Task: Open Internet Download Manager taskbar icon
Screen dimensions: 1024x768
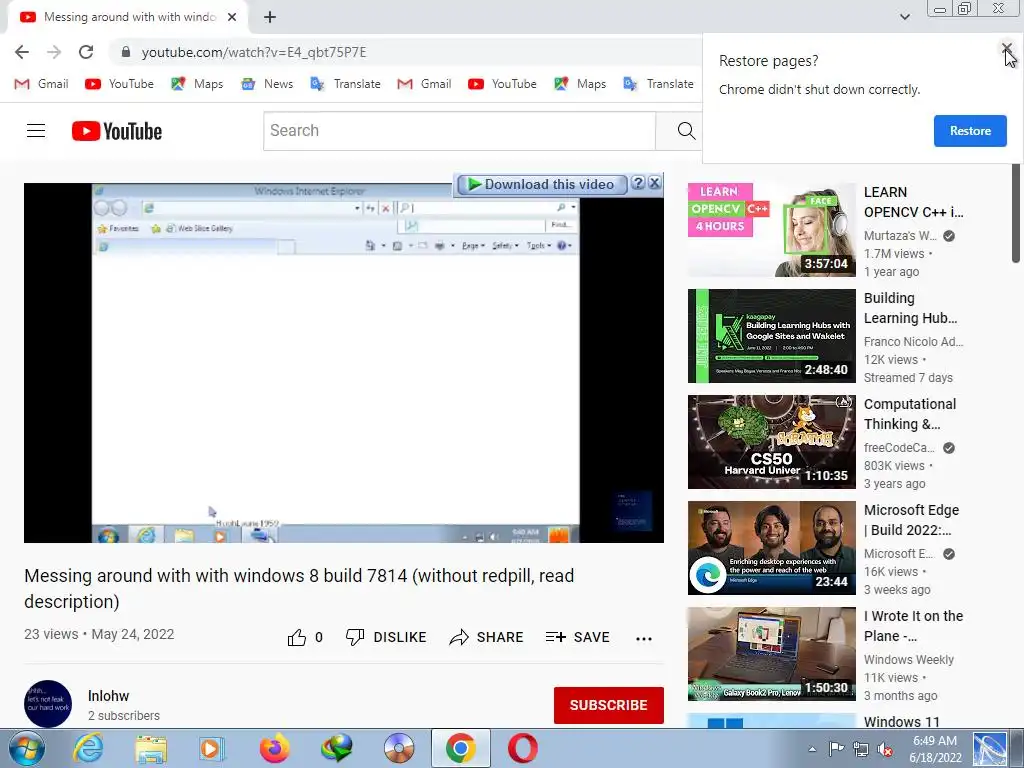Action: coord(336,748)
